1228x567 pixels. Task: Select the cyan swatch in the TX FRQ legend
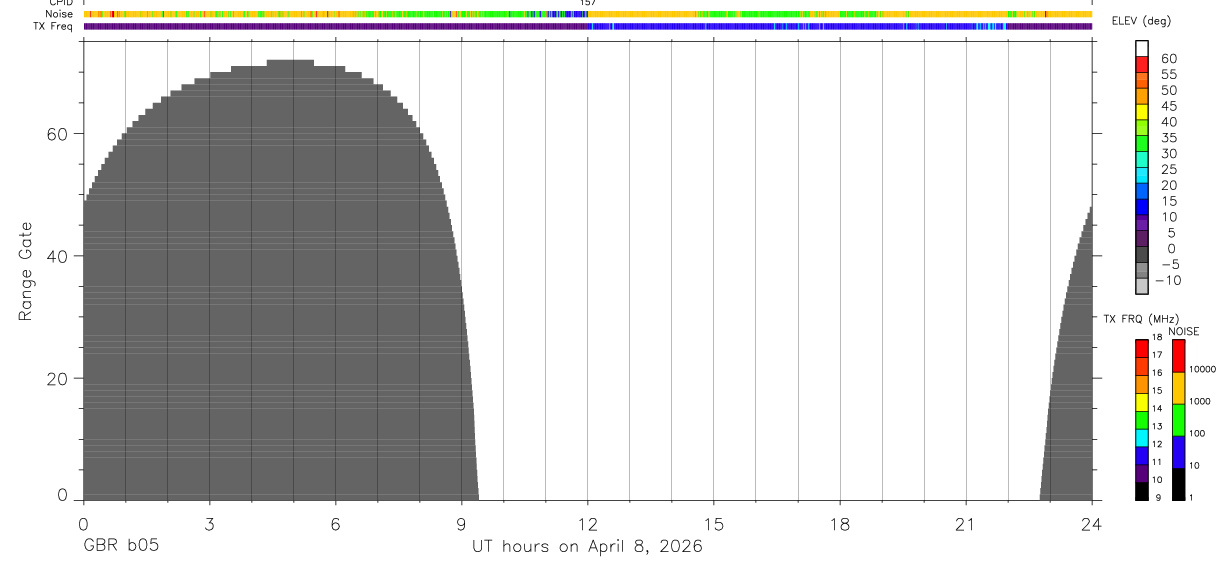pos(1141,438)
